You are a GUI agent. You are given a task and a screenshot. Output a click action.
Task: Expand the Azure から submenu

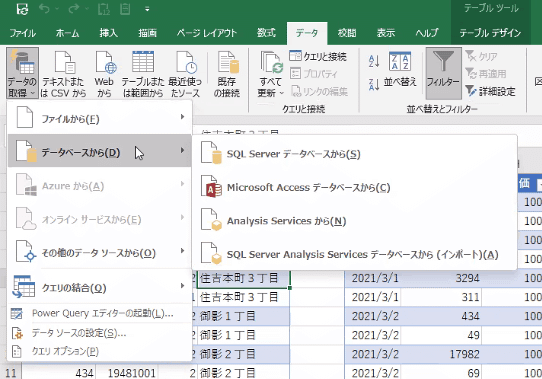pos(99,185)
